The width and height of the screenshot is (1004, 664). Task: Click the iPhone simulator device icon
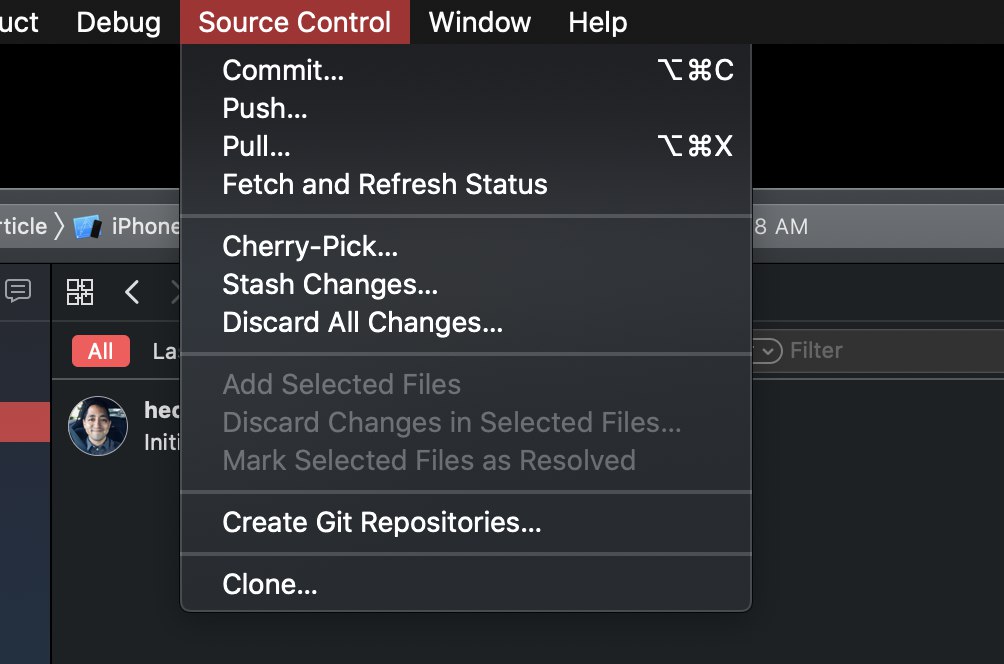click(88, 226)
